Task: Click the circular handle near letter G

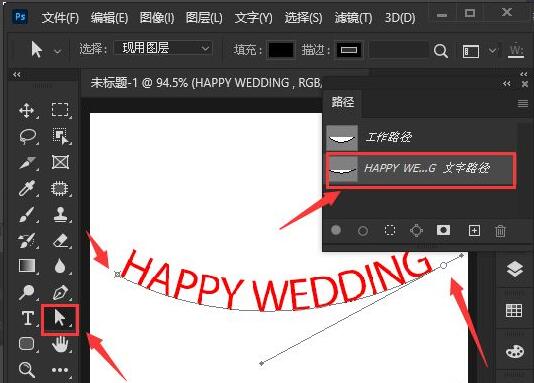Action: coord(443,265)
